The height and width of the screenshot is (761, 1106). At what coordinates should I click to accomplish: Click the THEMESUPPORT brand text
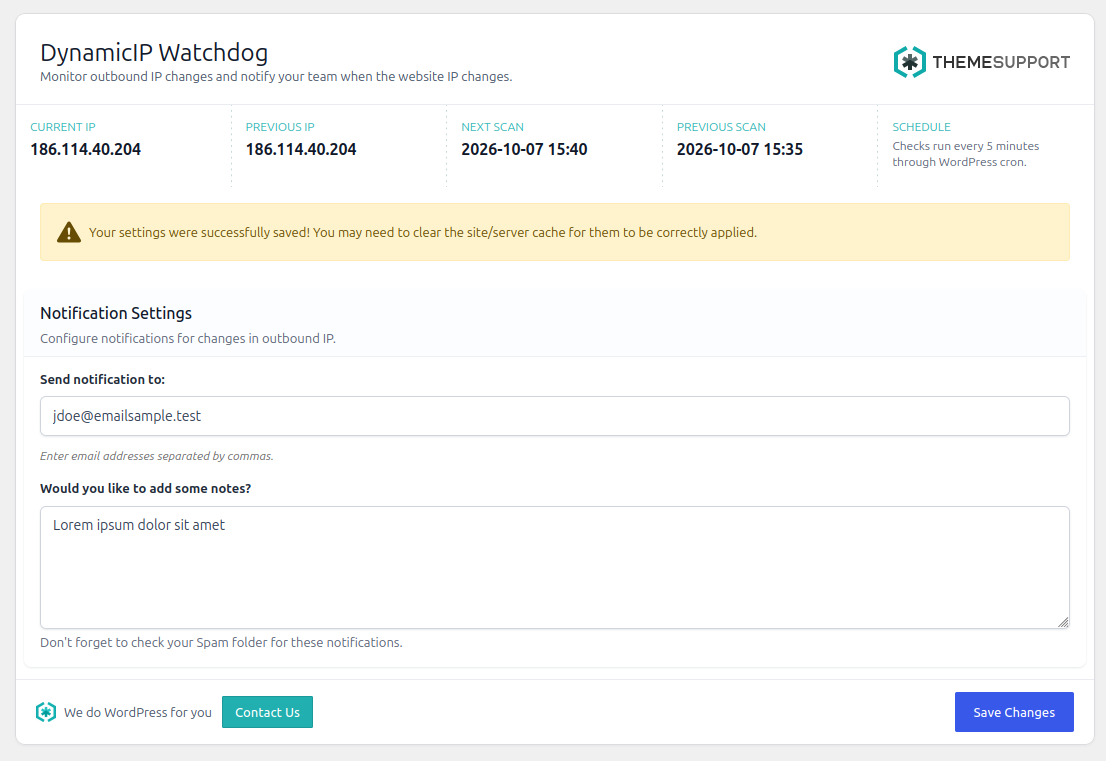pos(1001,62)
